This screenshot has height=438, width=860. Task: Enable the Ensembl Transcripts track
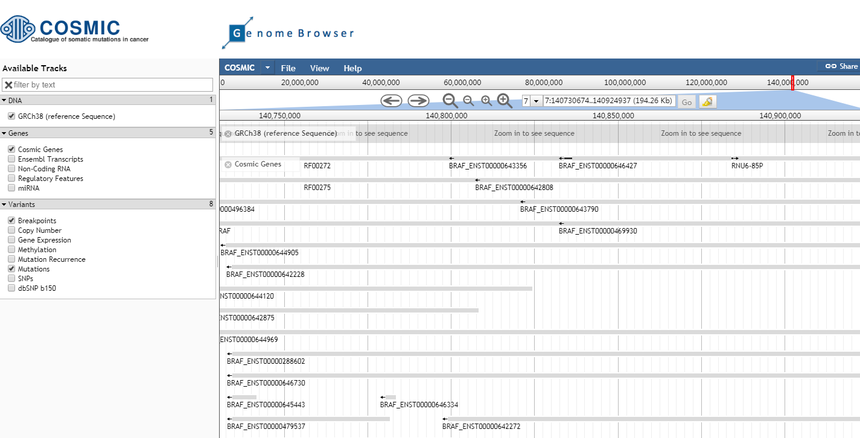[x=11, y=158]
